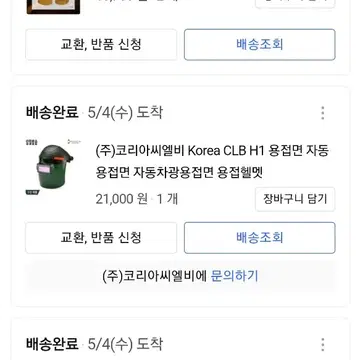Click 배송조회 for the welding helmet order
The height and width of the screenshot is (360, 360).
tap(260, 238)
